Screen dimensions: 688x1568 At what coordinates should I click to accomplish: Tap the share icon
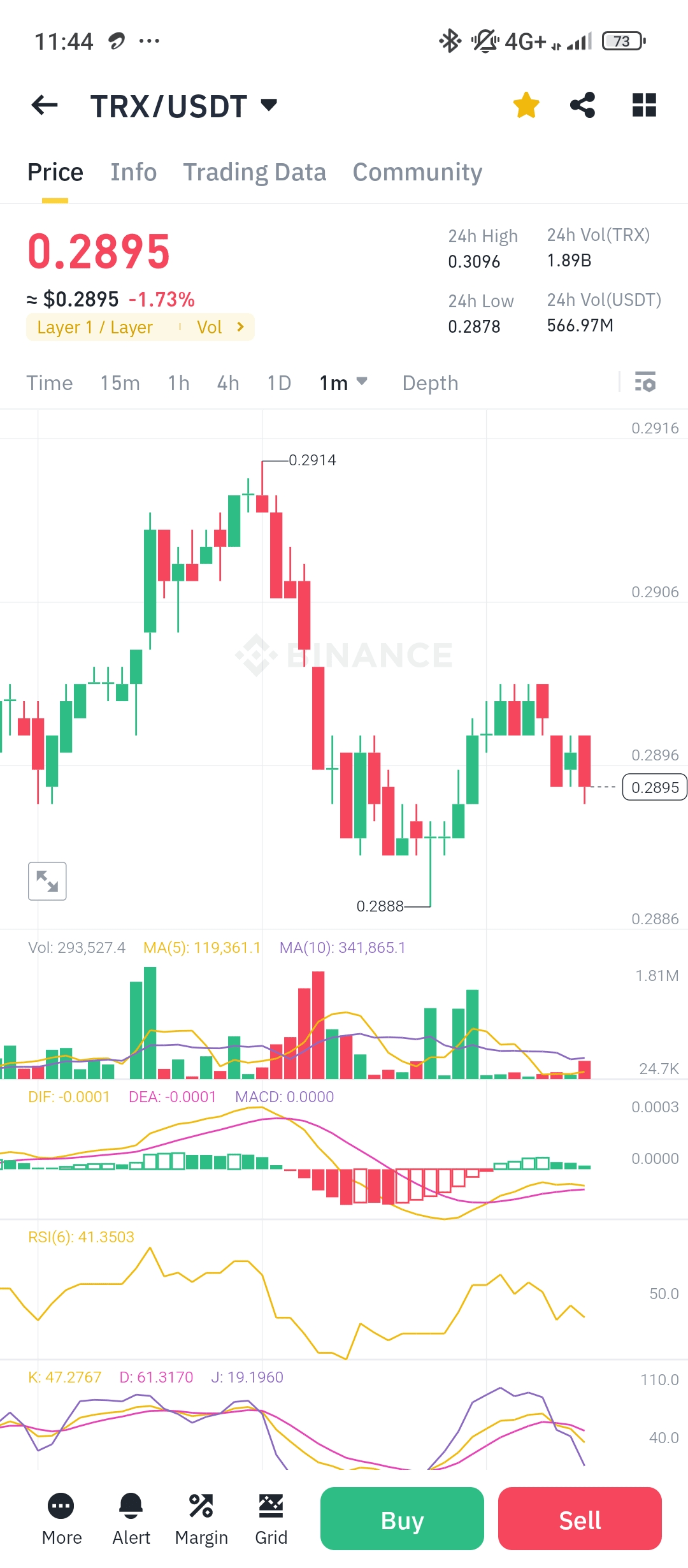(x=582, y=105)
